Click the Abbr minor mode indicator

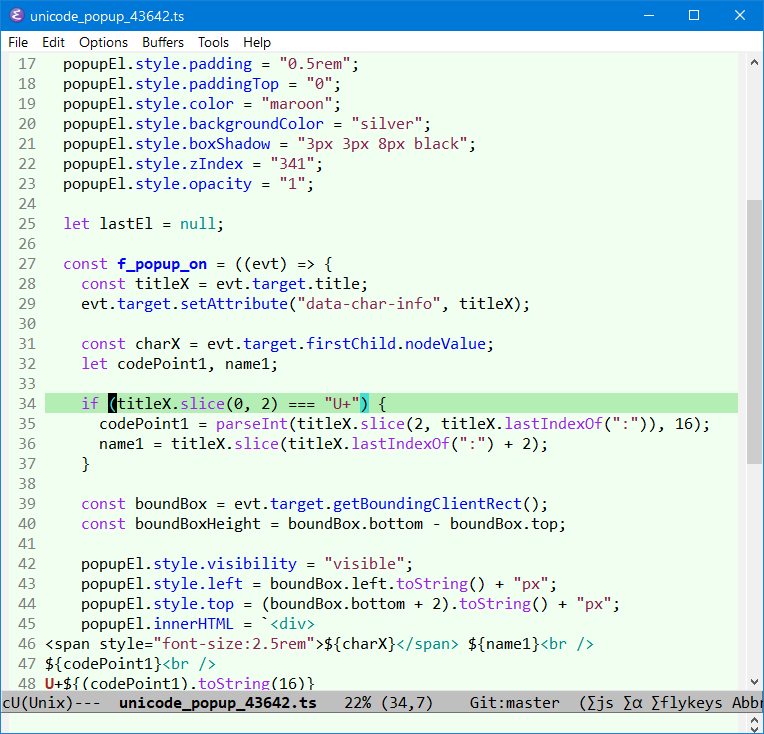747,703
